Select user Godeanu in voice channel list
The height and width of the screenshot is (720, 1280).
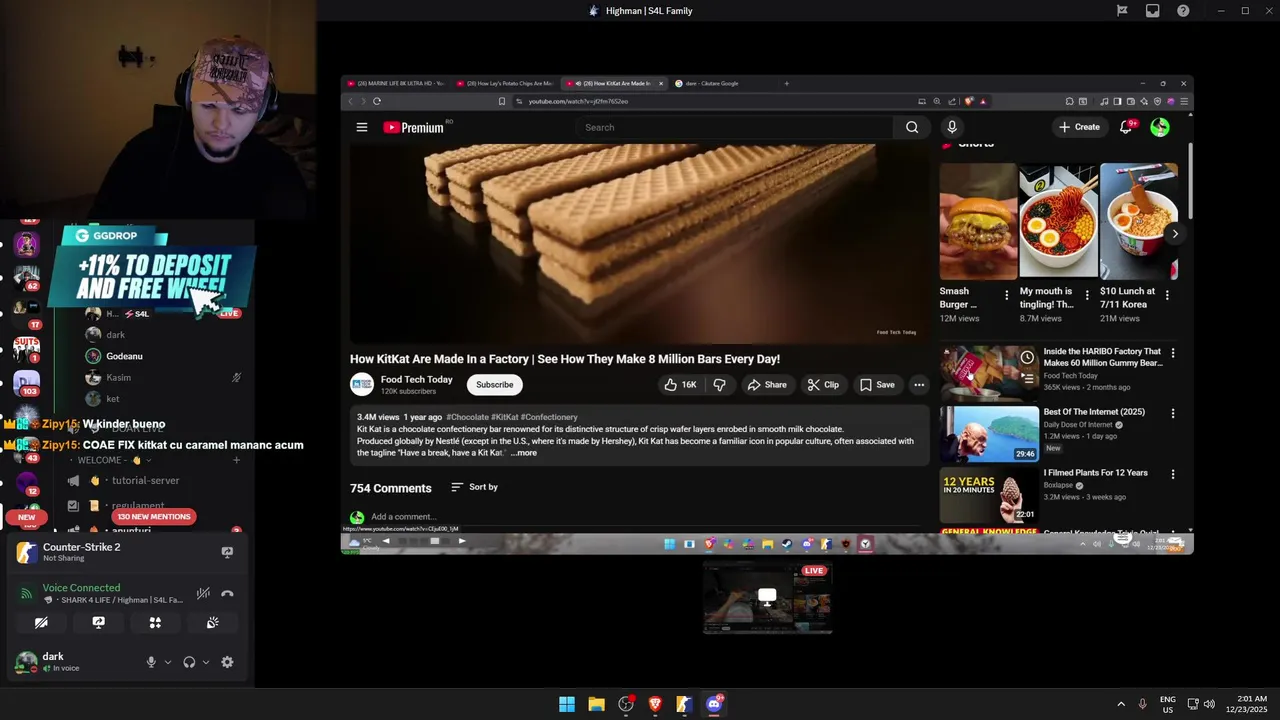(125, 356)
